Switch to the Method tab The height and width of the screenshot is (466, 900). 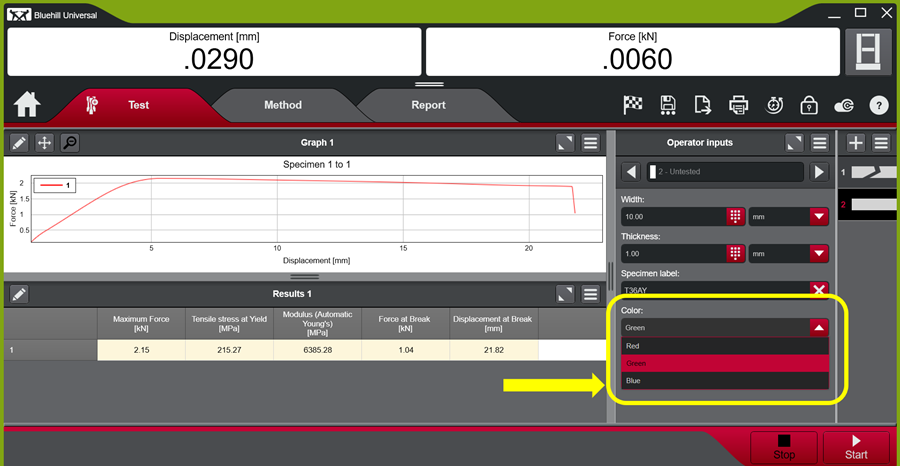(x=282, y=105)
